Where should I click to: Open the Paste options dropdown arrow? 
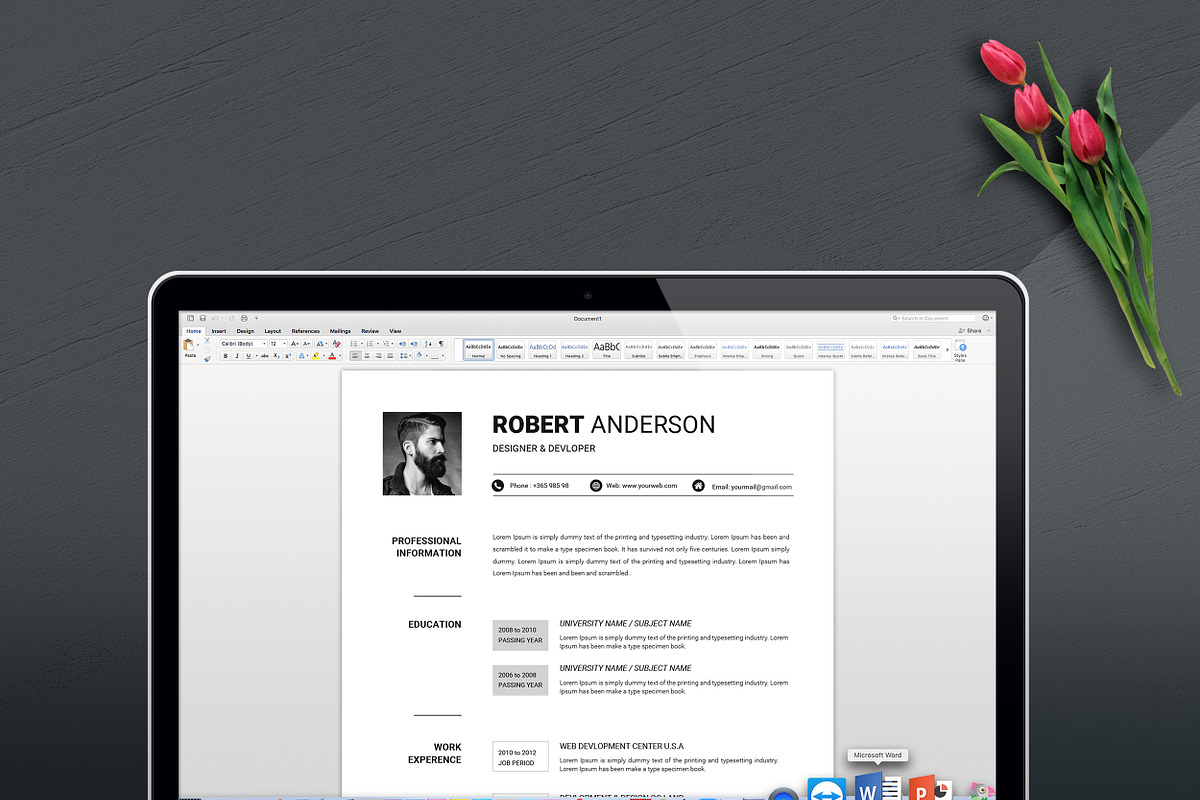pos(198,345)
